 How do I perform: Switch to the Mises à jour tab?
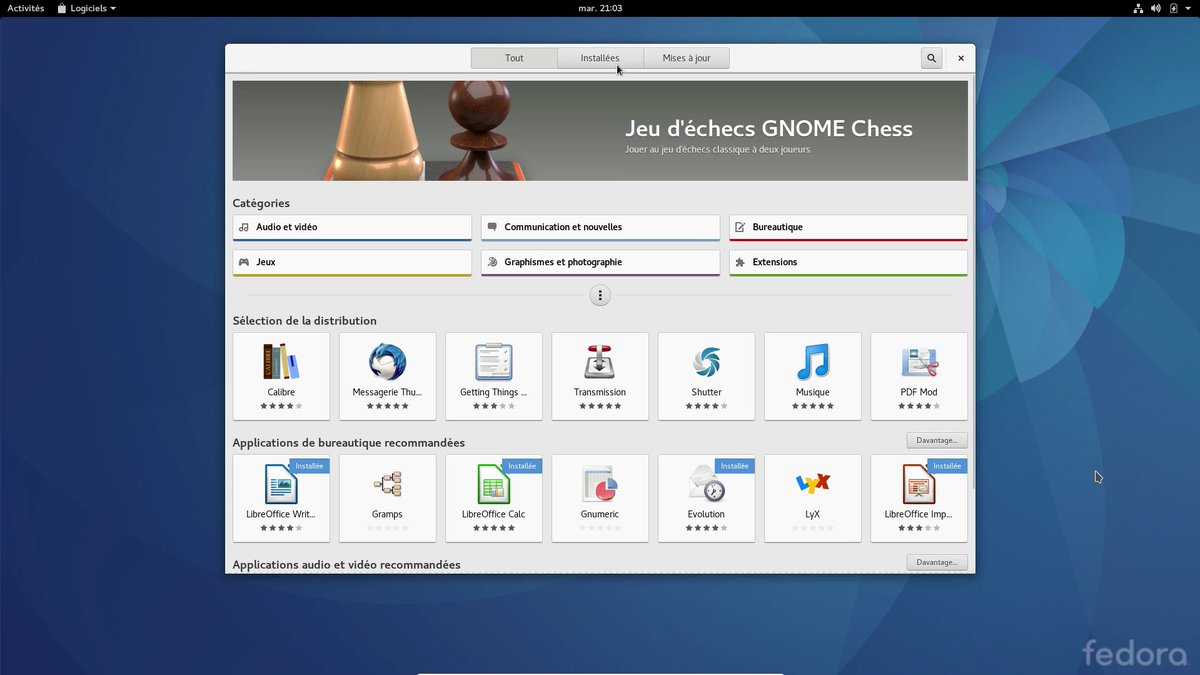point(686,58)
